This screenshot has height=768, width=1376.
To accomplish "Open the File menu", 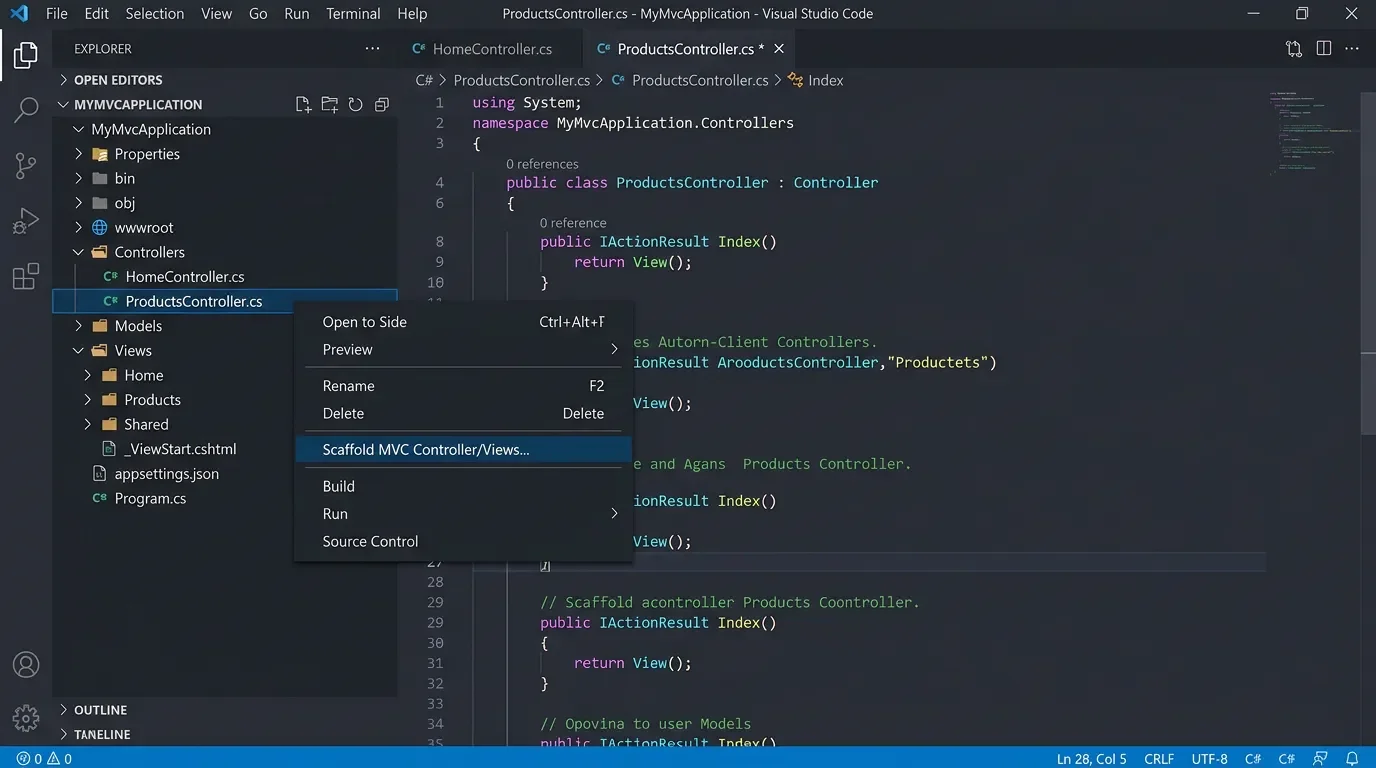I will 57,14.
